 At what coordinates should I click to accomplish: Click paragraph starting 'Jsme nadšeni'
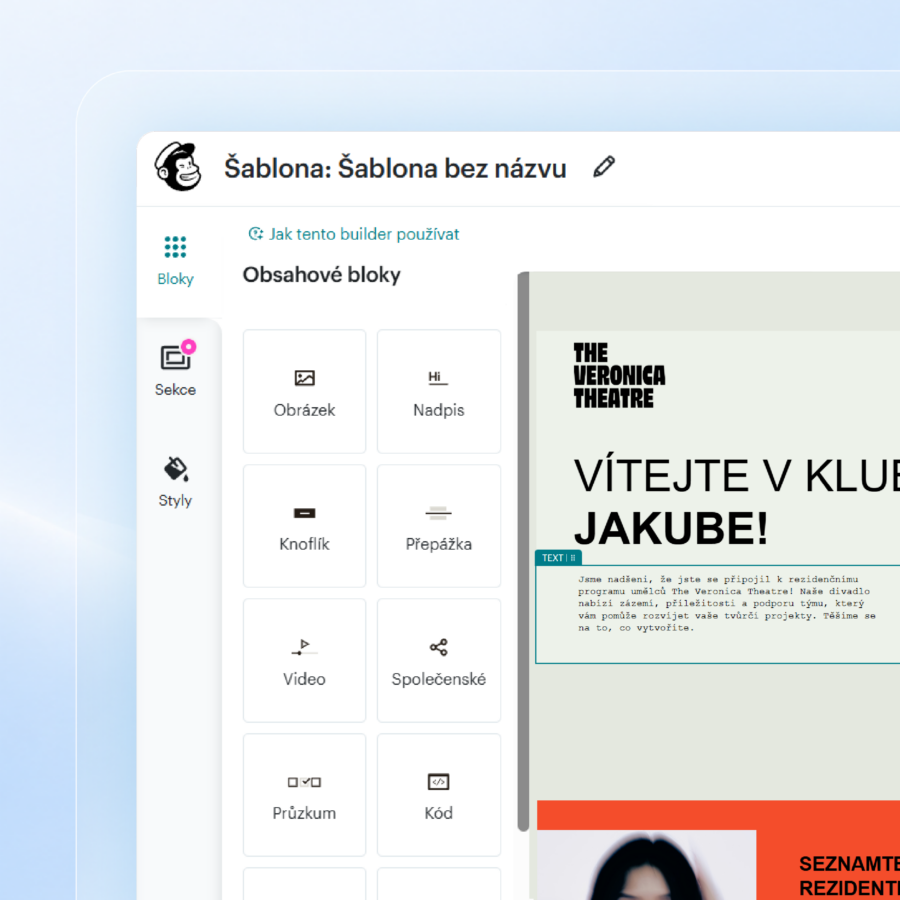coord(727,603)
